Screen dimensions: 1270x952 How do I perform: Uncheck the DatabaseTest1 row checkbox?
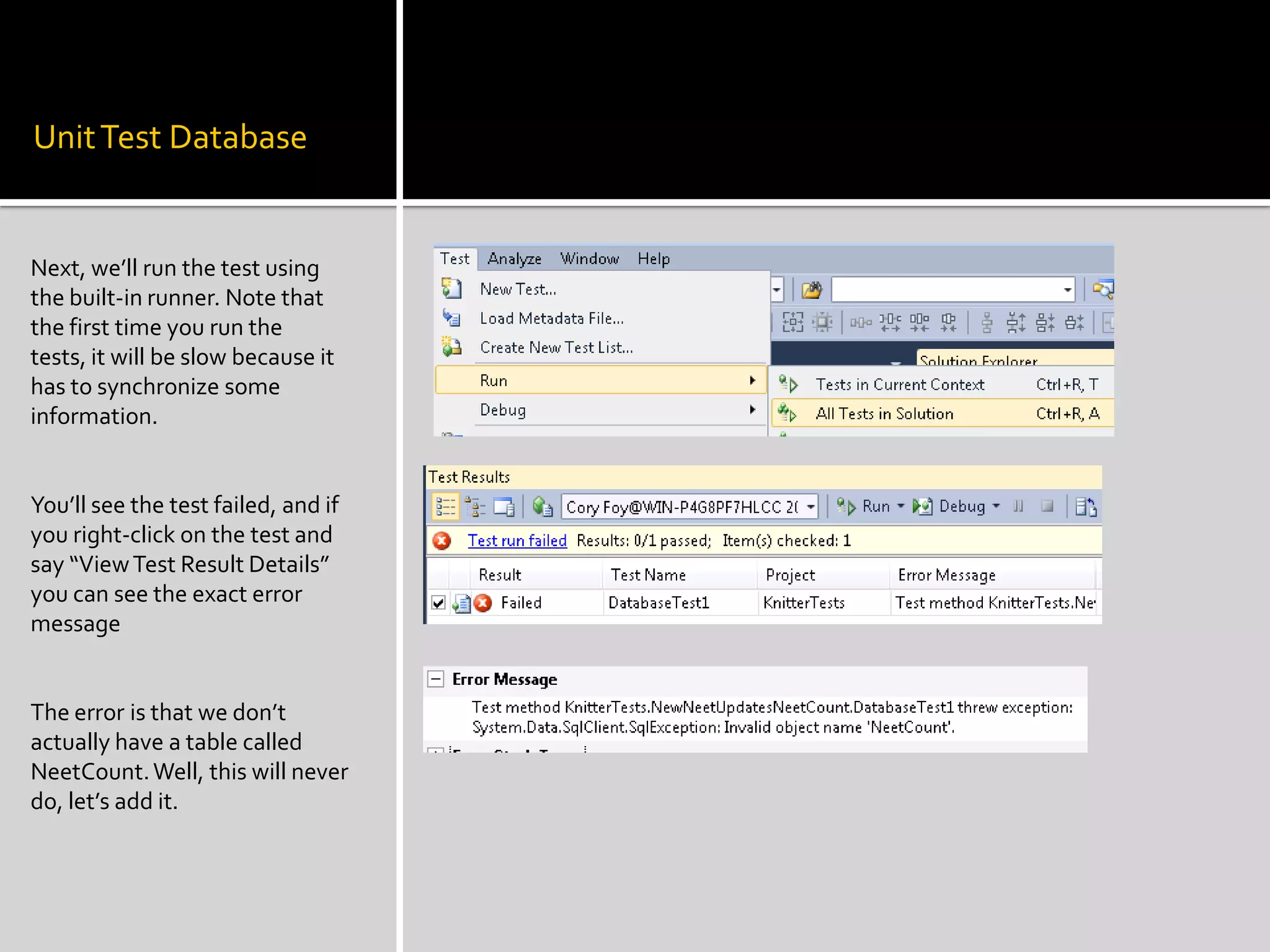[438, 602]
